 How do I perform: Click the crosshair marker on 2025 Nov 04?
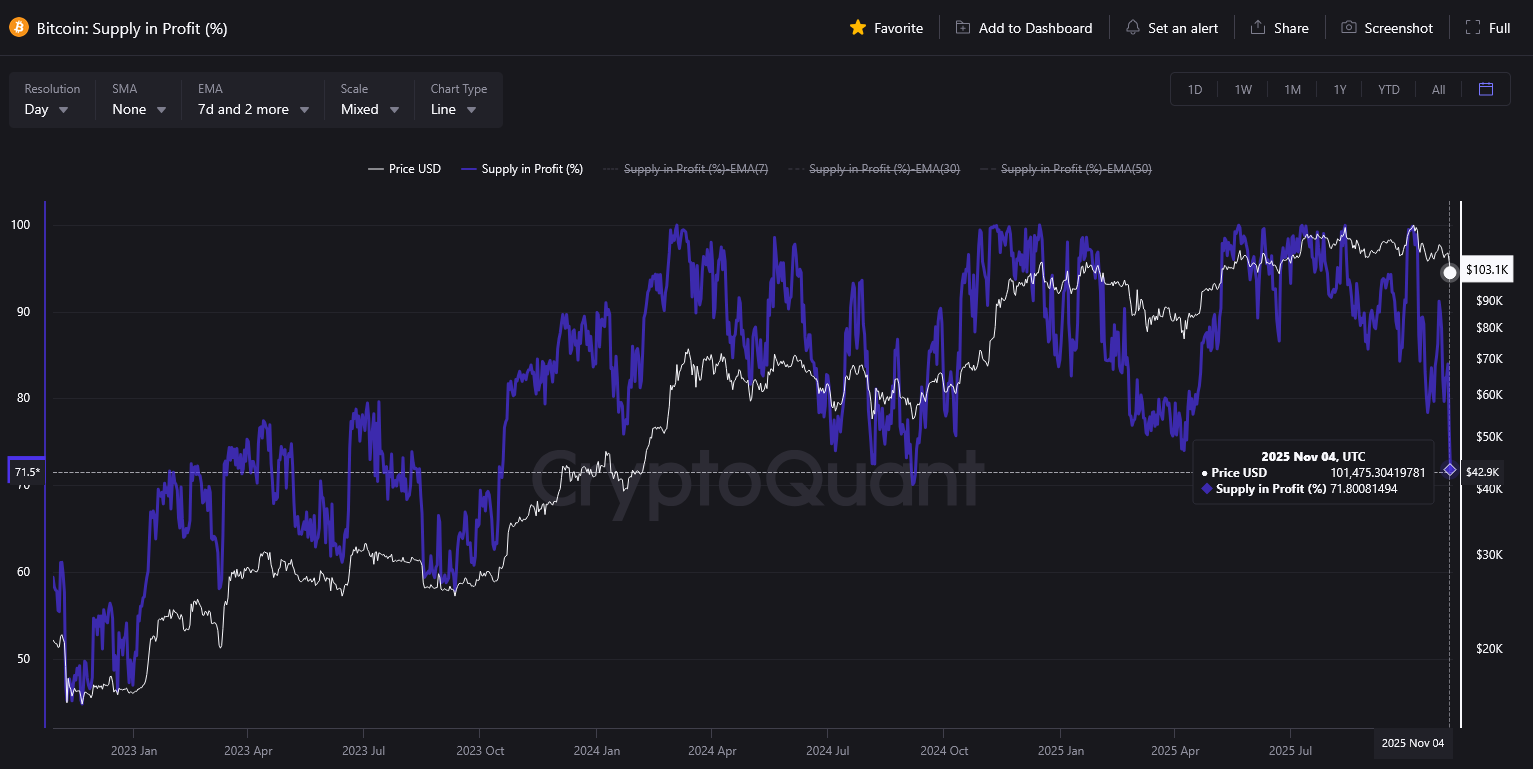(1450, 470)
